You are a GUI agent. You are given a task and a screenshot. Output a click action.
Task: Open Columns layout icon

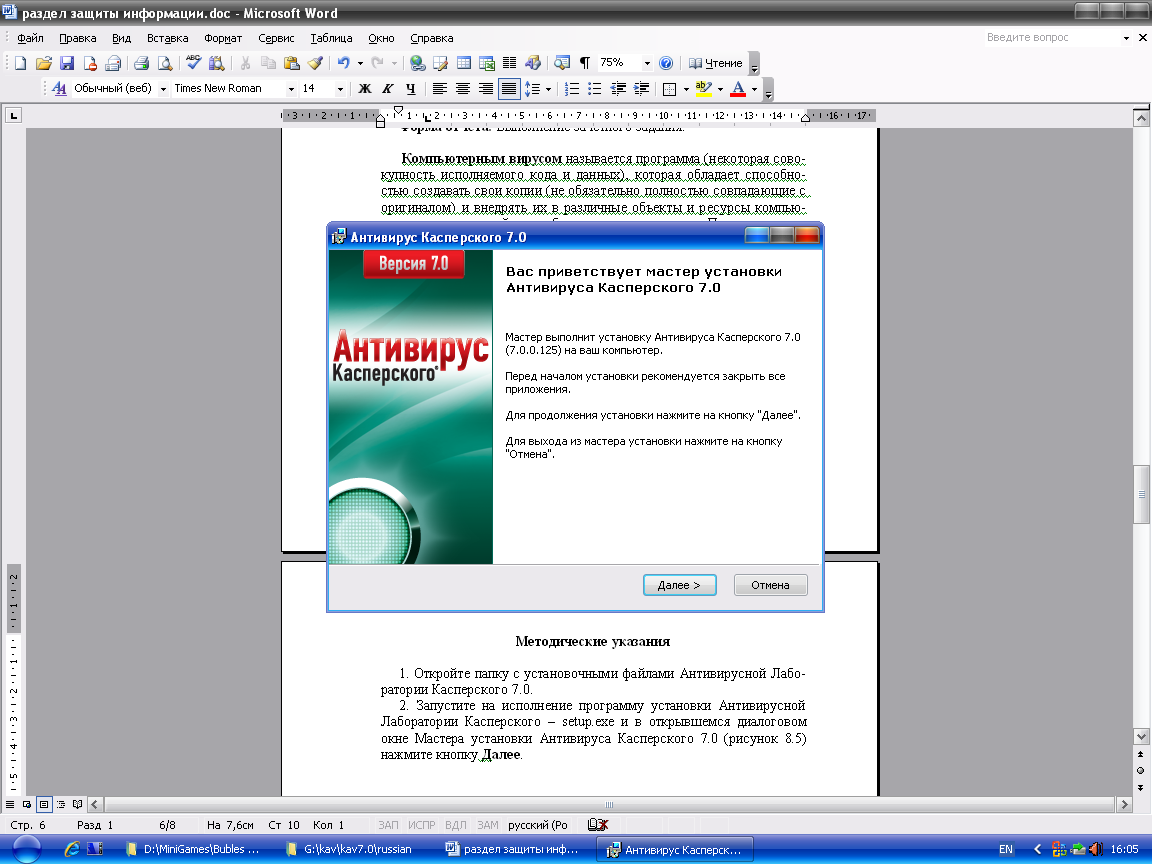coord(509,63)
